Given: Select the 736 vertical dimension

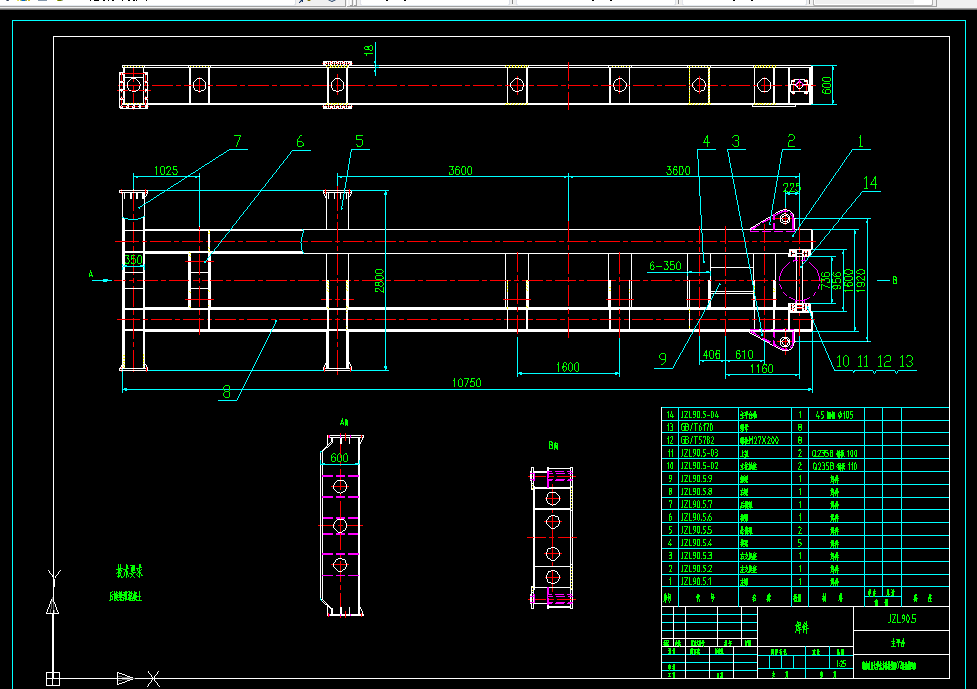Looking at the screenshot, I should tap(826, 280).
